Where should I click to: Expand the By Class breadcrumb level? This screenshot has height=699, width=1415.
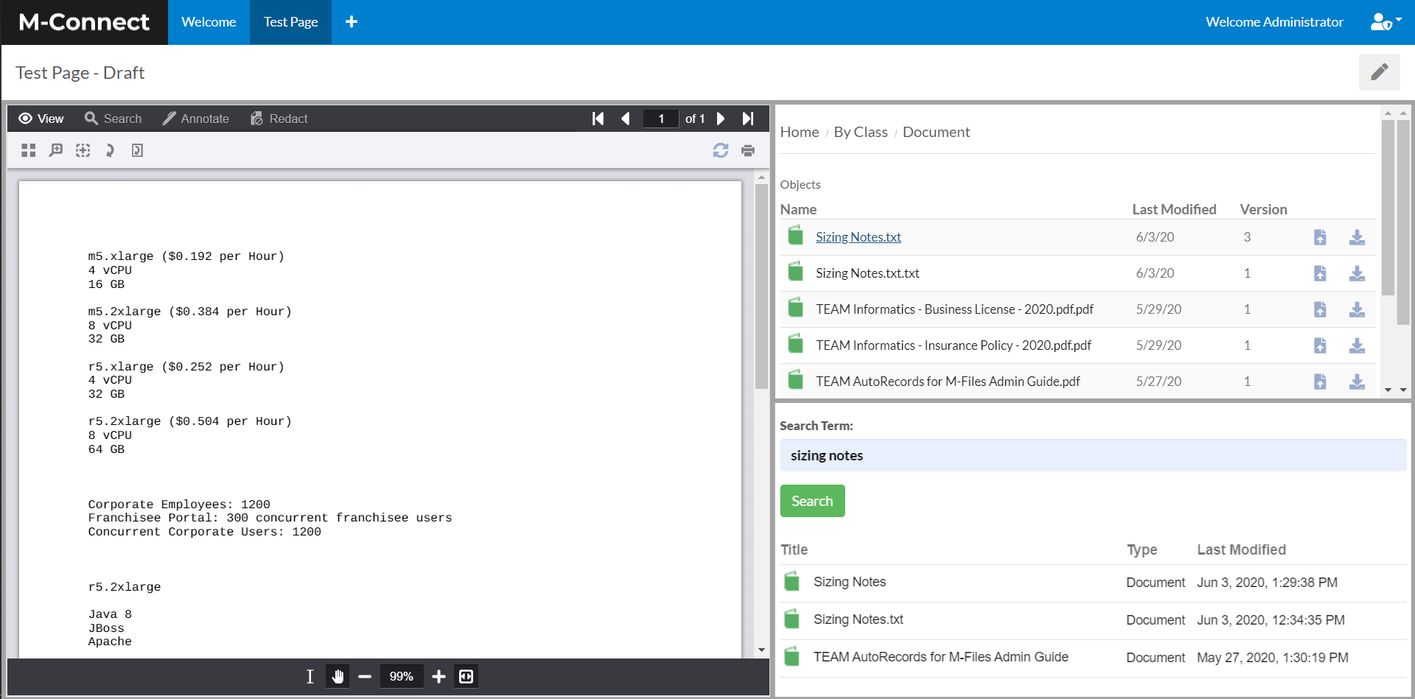[860, 132]
